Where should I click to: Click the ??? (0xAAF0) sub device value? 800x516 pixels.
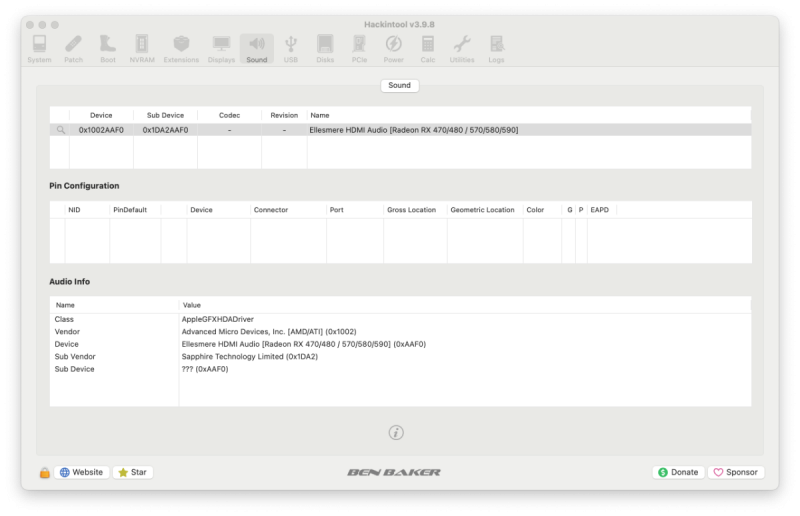point(205,369)
